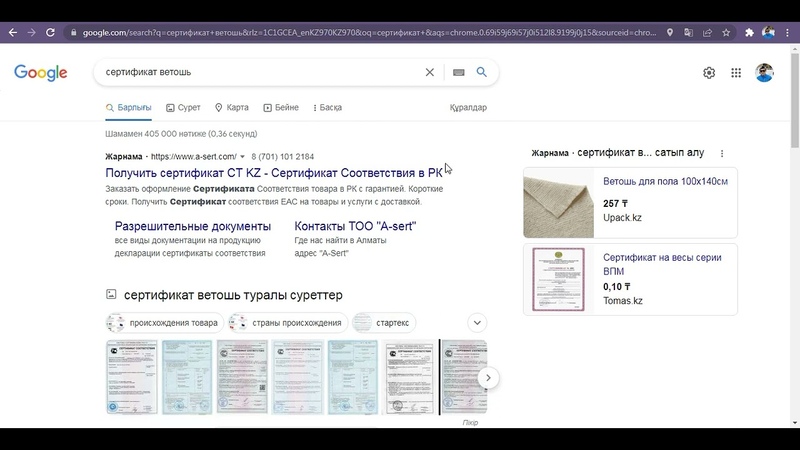The width and height of the screenshot is (800, 450).
Task: Click the 'Upack.kz' seller text
Action: pyautogui.click(x=622, y=218)
